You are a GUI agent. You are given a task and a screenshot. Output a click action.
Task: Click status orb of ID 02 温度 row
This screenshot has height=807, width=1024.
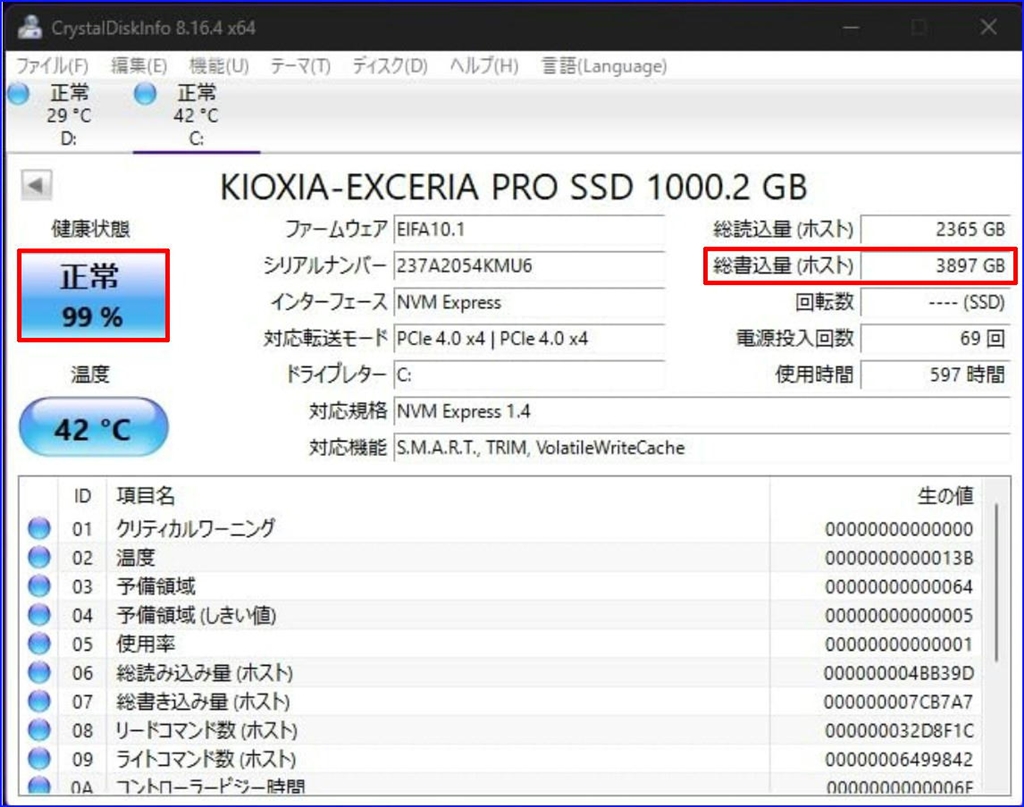point(39,557)
